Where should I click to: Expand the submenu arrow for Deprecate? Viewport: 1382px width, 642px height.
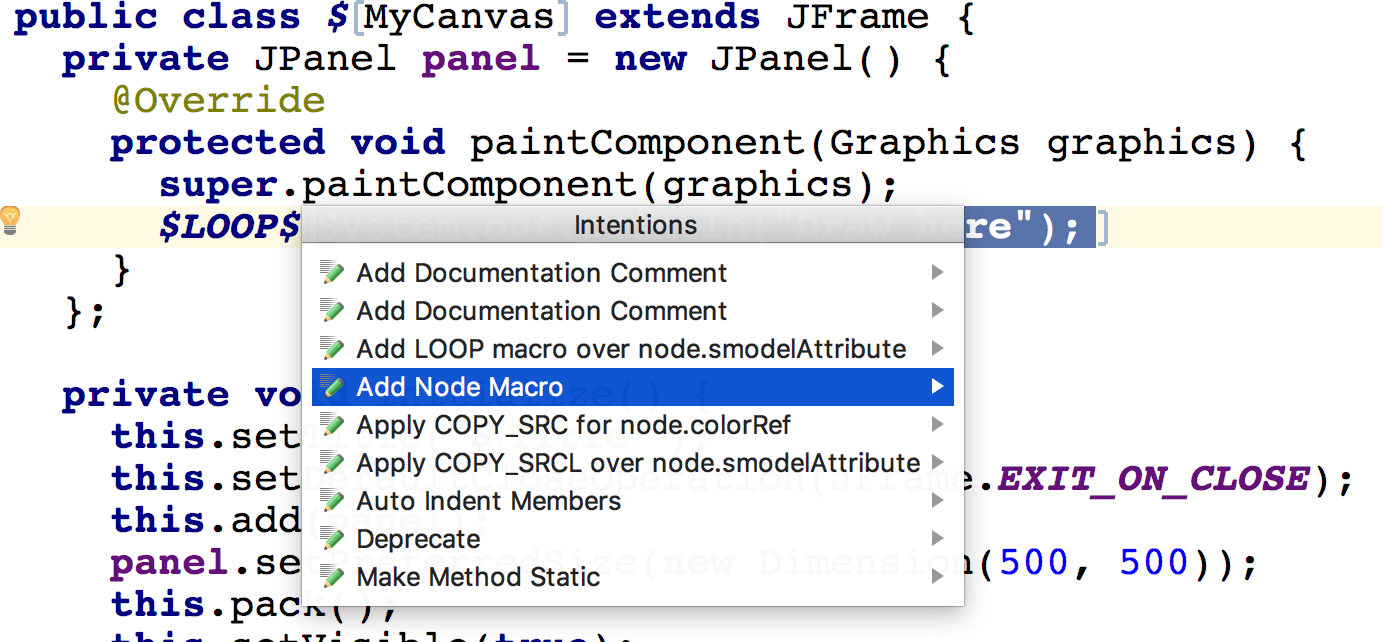pyautogui.click(x=937, y=539)
